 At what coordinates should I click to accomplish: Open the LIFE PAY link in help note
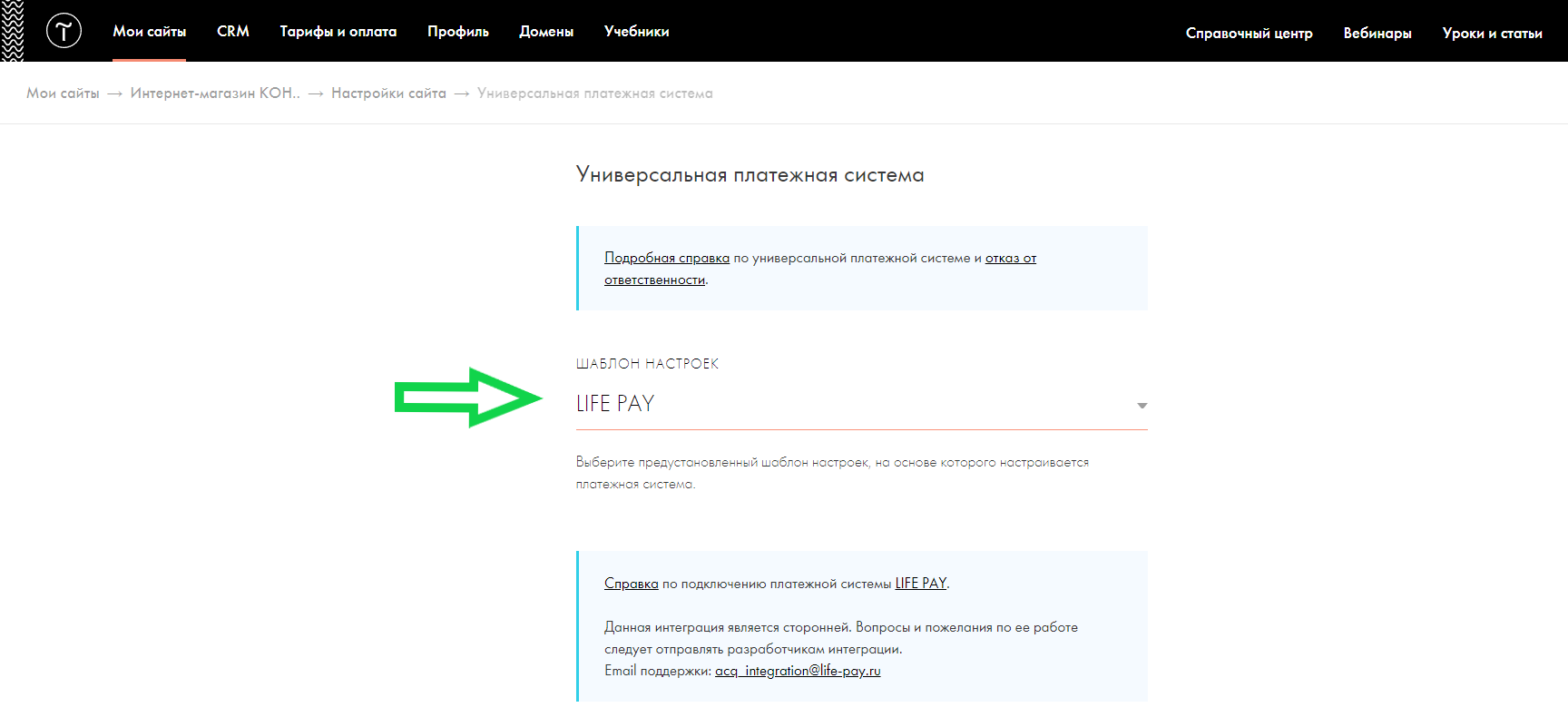[x=920, y=584]
